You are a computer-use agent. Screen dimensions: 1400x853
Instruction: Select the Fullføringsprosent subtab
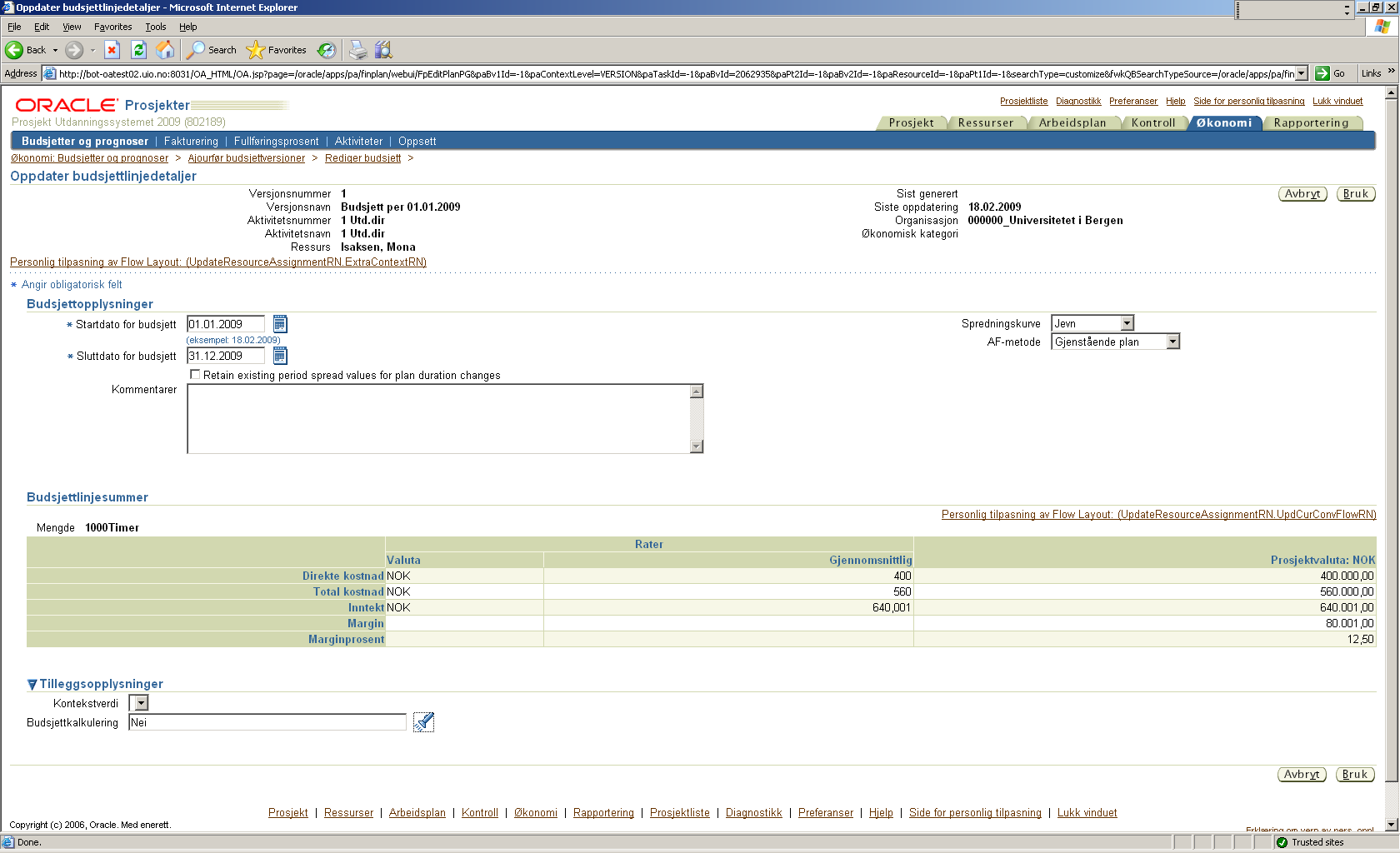pyautogui.click(x=276, y=142)
